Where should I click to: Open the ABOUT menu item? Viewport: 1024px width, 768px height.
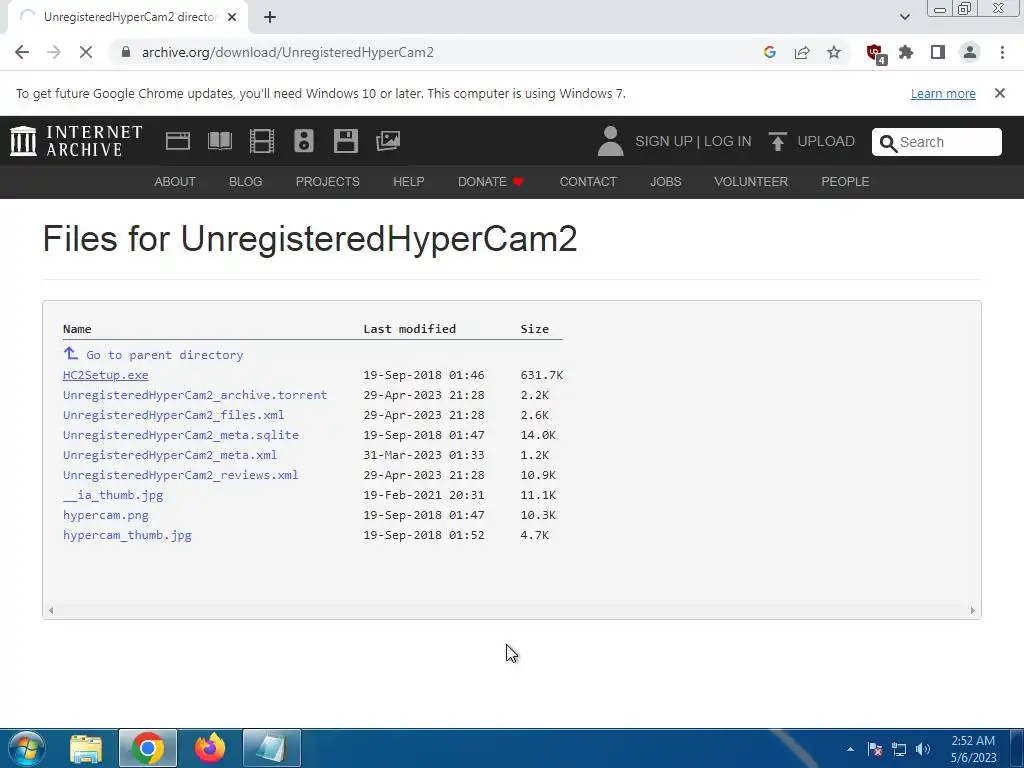(x=175, y=182)
